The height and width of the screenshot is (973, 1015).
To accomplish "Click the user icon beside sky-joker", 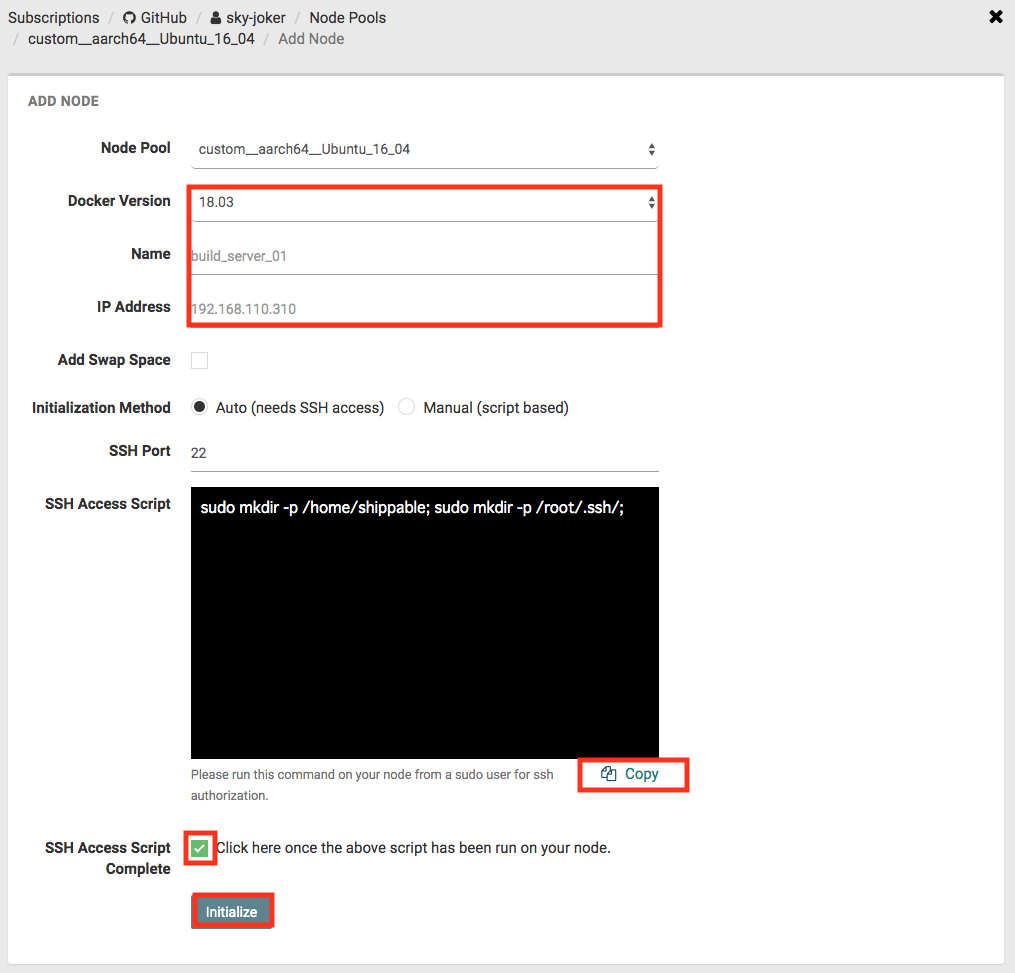I will [216, 18].
